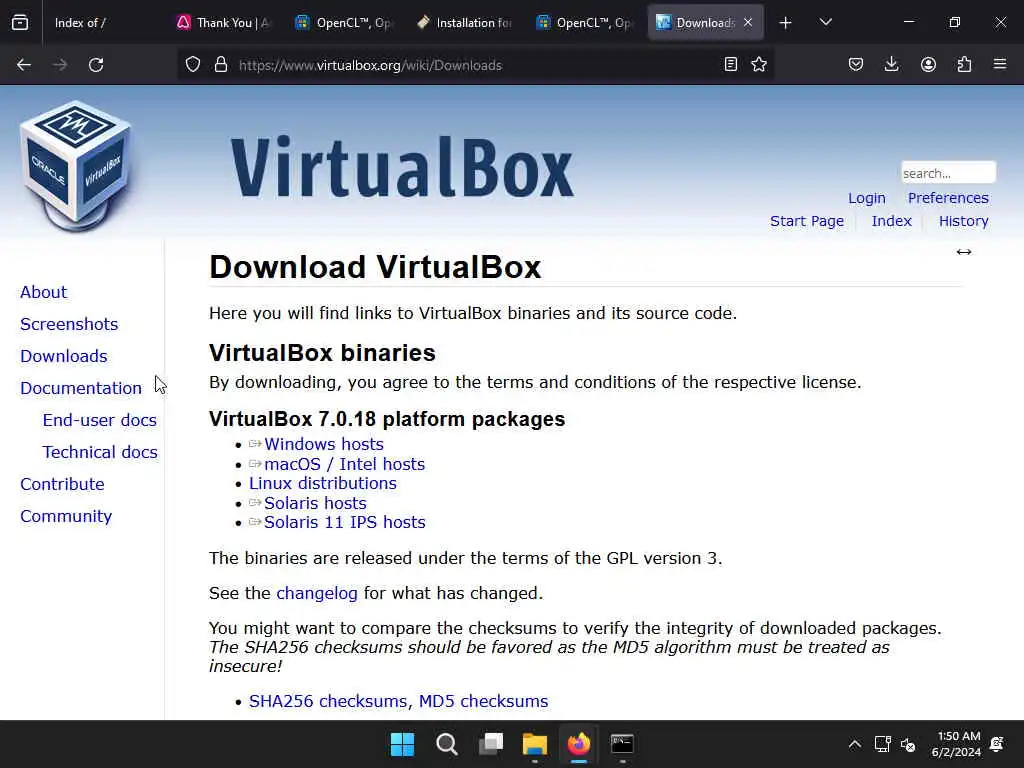The height and width of the screenshot is (768, 1024).
Task: Open the Index link
Action: 891,221
